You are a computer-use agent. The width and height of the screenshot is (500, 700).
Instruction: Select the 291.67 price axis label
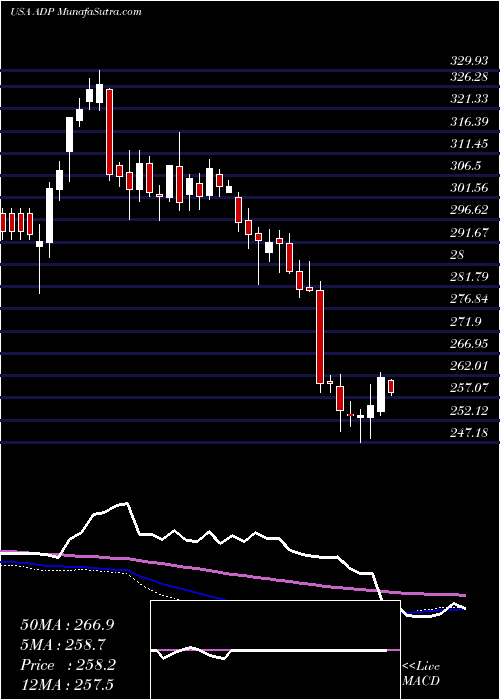[469, 232]
